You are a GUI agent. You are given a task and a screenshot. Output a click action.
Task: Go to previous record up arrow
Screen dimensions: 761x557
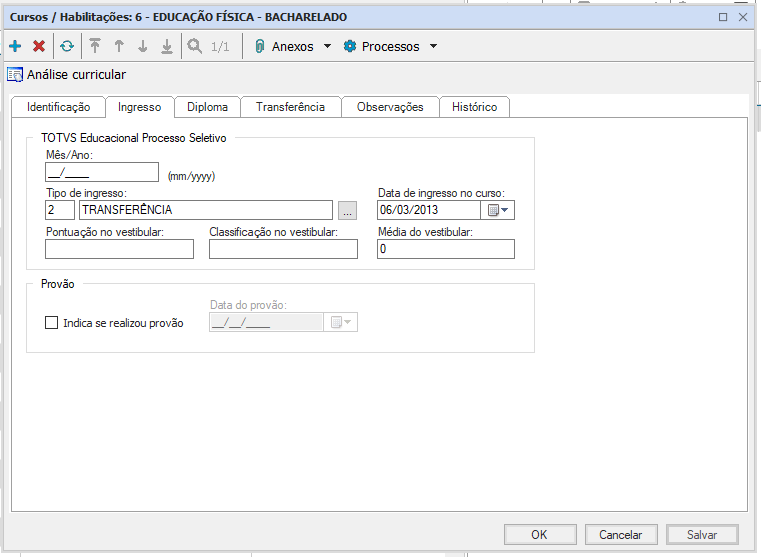click(119, 46)
